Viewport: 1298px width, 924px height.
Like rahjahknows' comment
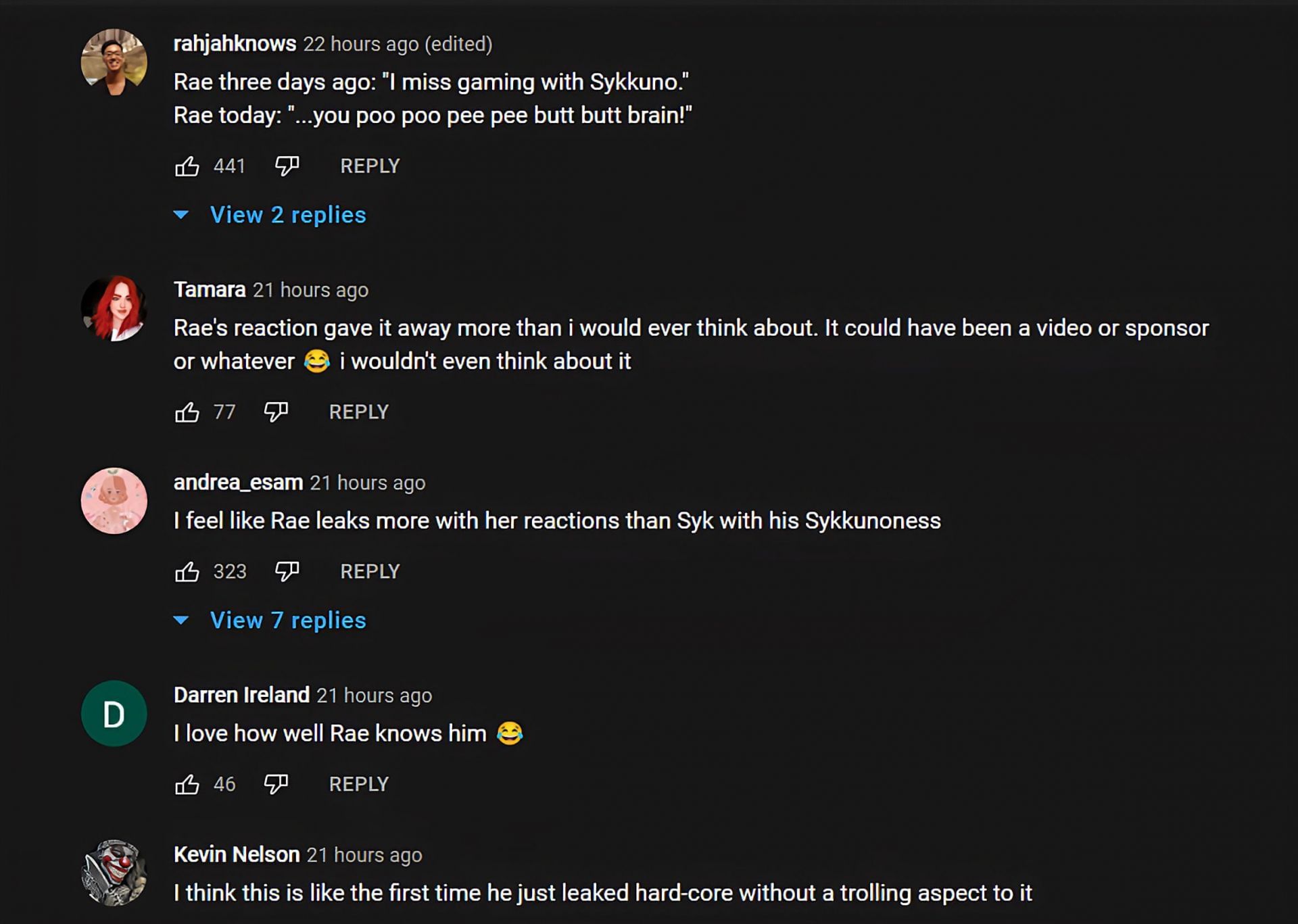pyautogui.click(x=187, y=166)
